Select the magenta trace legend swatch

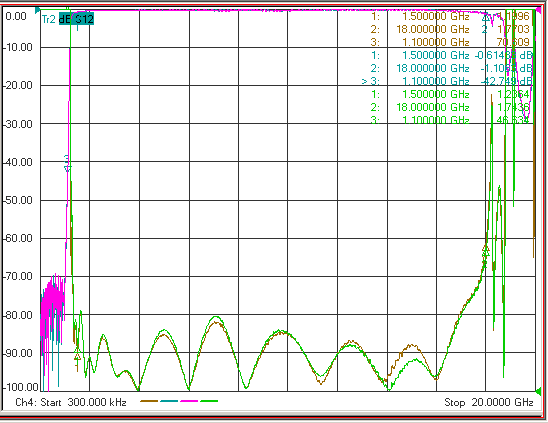click(189, 401)
